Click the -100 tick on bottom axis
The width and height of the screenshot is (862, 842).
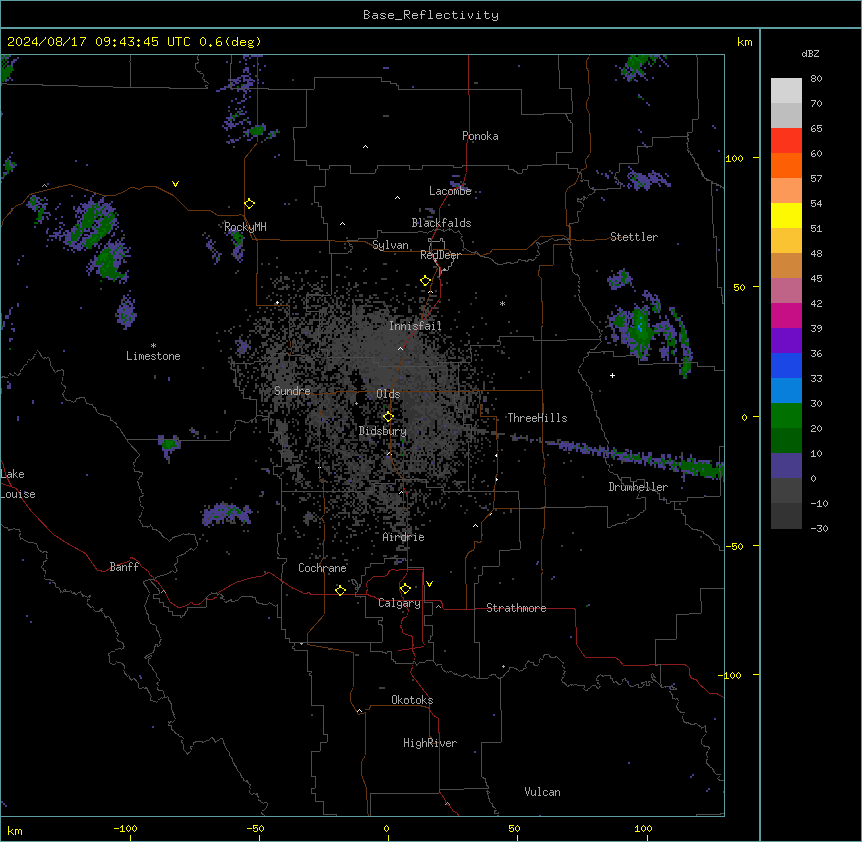125,828
